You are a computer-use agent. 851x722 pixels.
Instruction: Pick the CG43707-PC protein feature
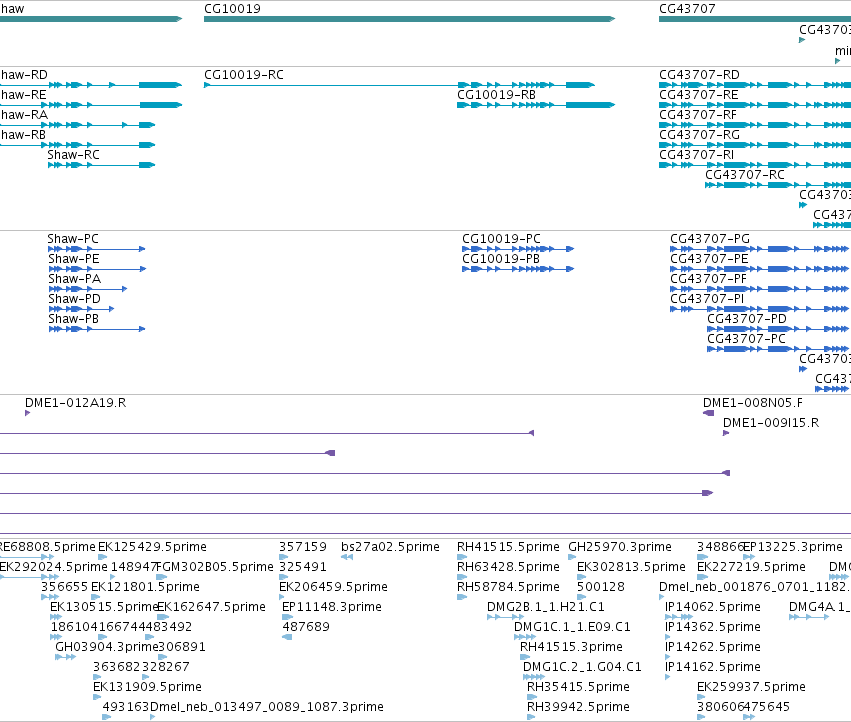pos(779,349)
